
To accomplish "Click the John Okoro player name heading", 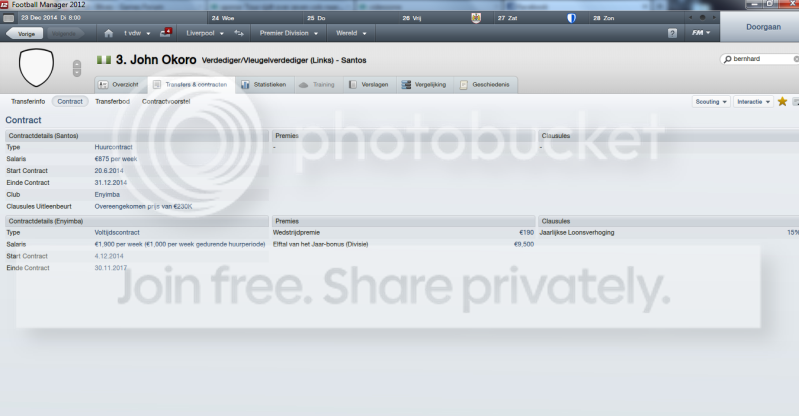I will [156, 60].
